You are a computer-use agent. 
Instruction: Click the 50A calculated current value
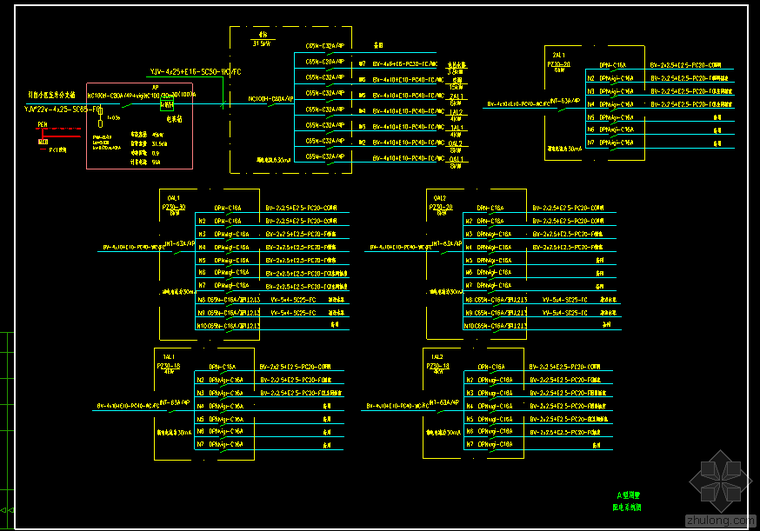(x=156, y=162)
